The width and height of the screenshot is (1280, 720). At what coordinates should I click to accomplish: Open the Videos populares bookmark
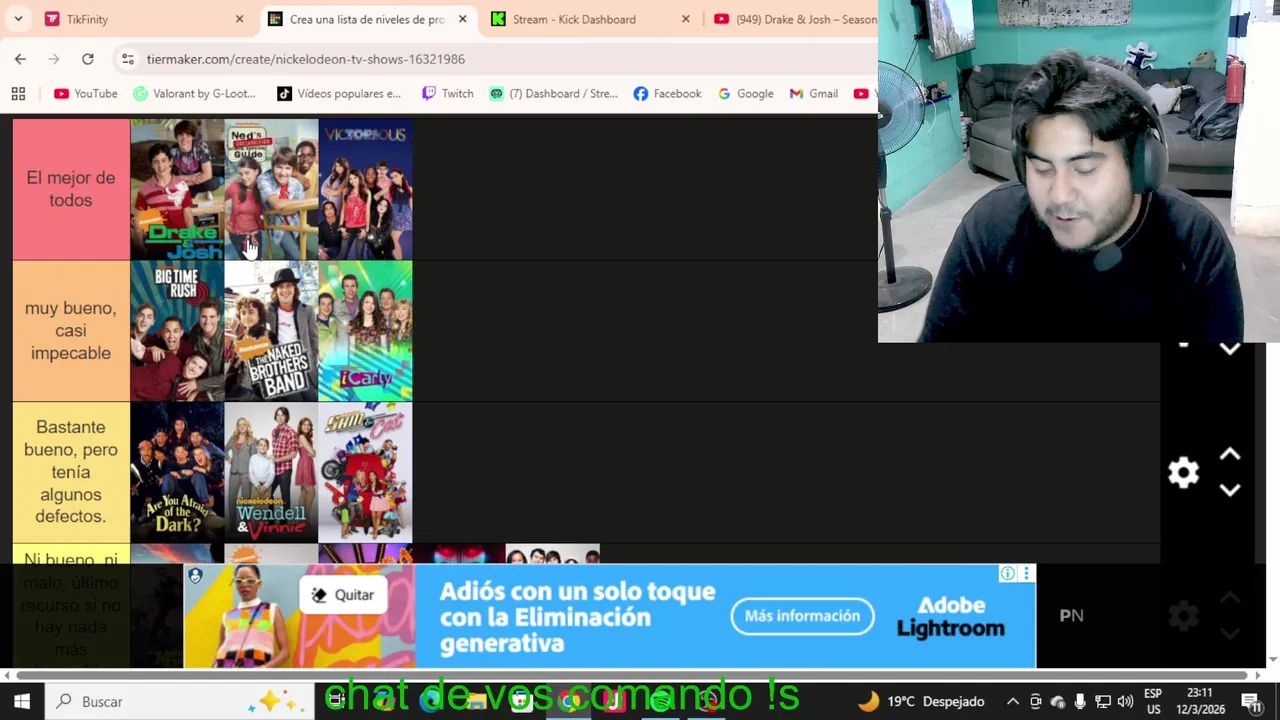point(339,94)
